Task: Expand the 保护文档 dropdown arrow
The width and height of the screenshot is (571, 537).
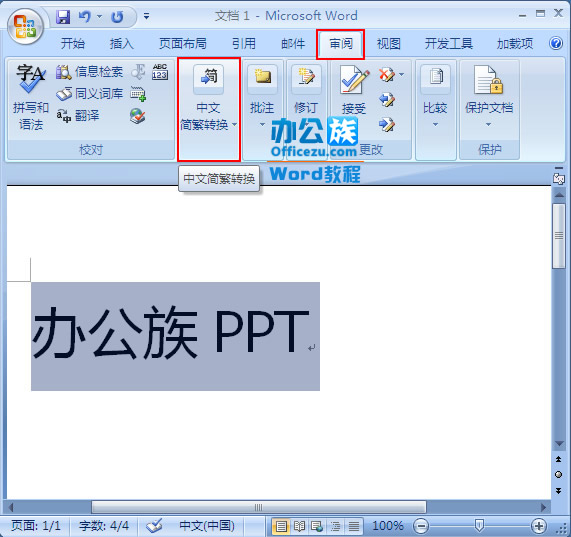Action: (x=489, y=125)
